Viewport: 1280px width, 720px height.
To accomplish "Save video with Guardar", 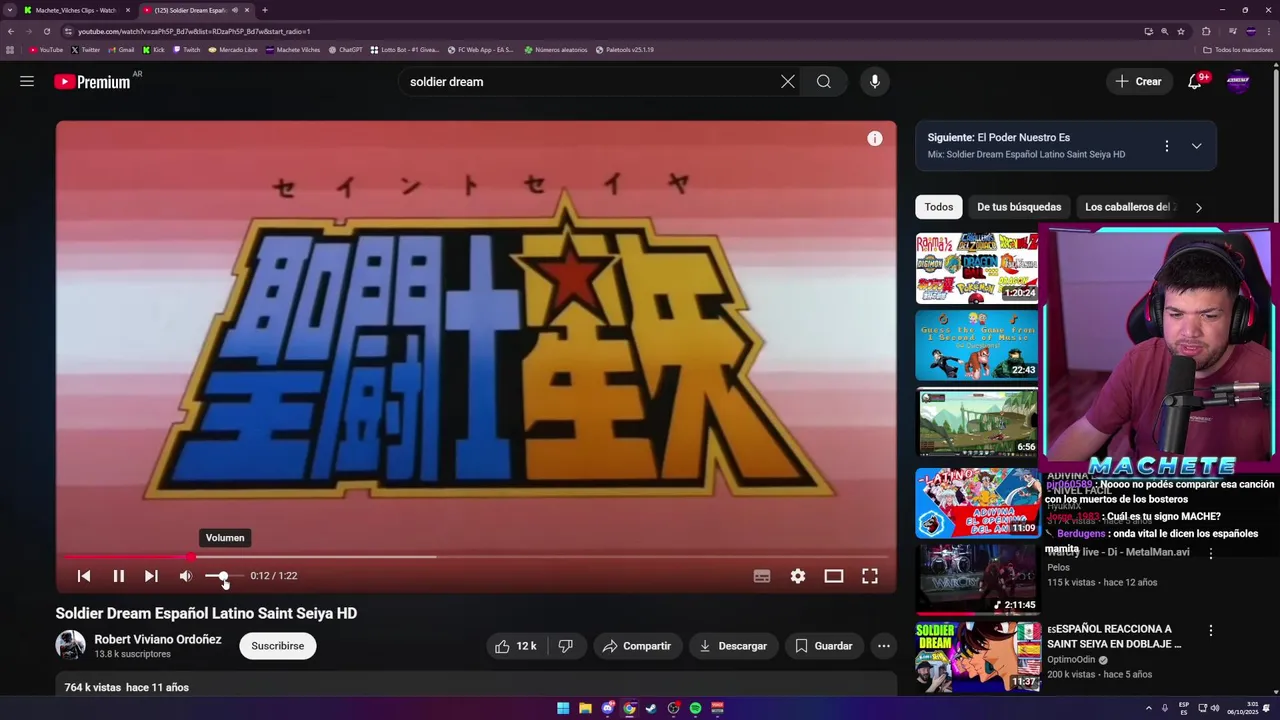I will (824, 646).
